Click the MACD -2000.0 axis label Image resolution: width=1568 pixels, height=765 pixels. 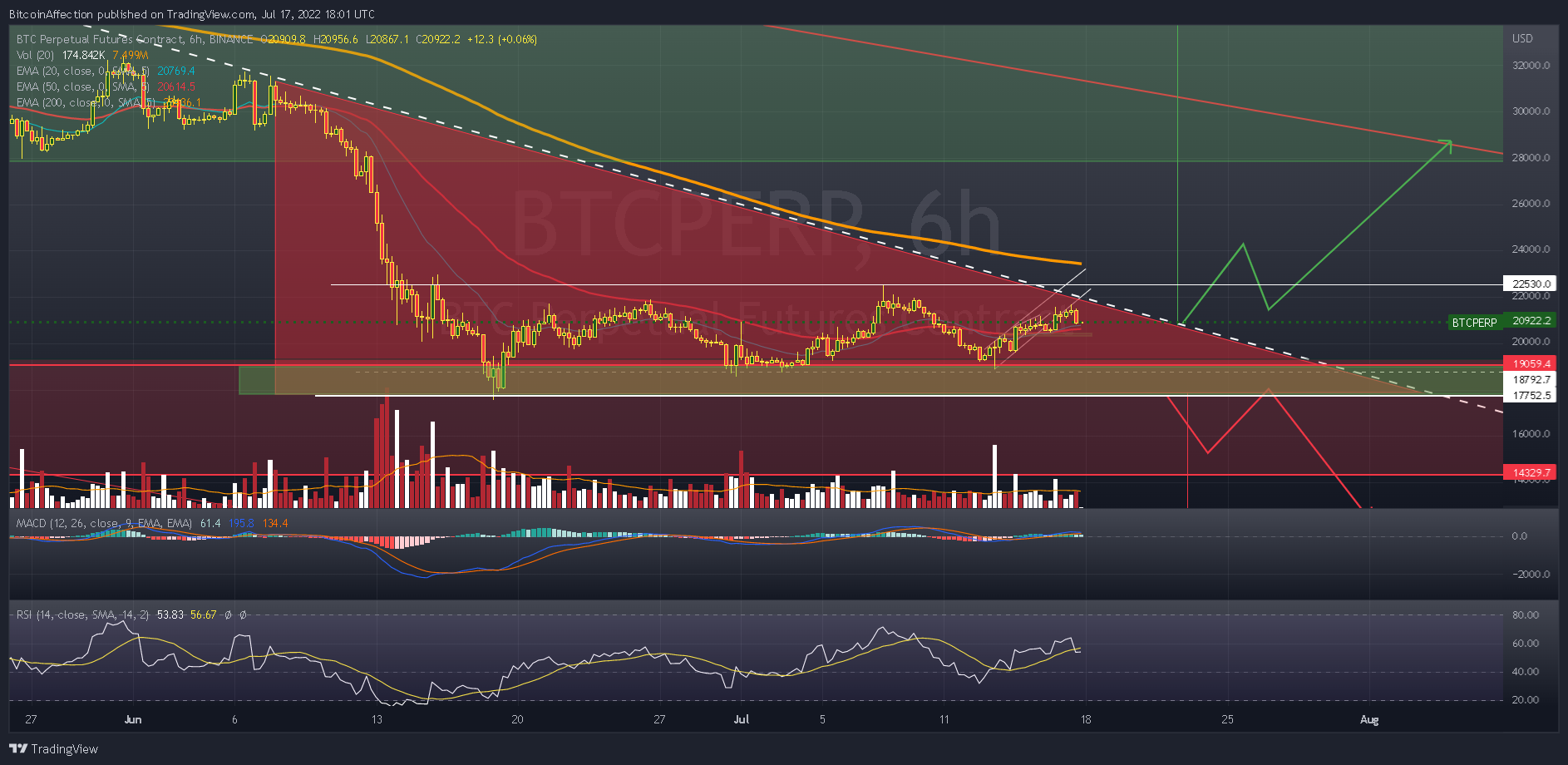pos(1530,574)
